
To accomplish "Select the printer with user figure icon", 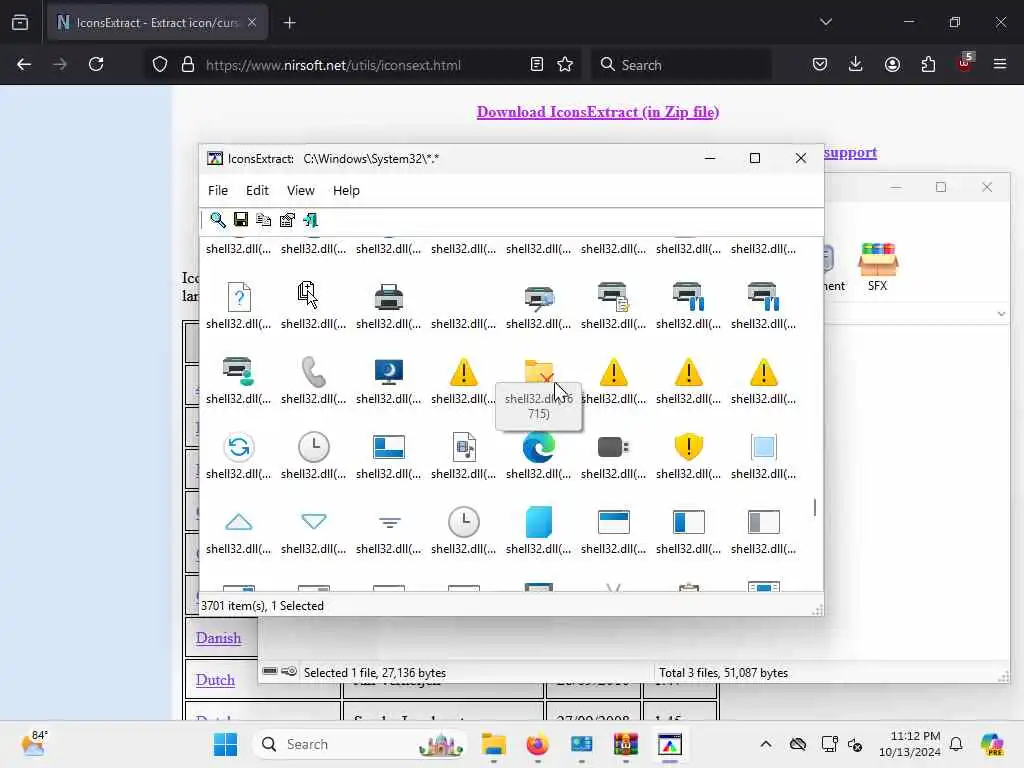I will click(x=238, y=372).
